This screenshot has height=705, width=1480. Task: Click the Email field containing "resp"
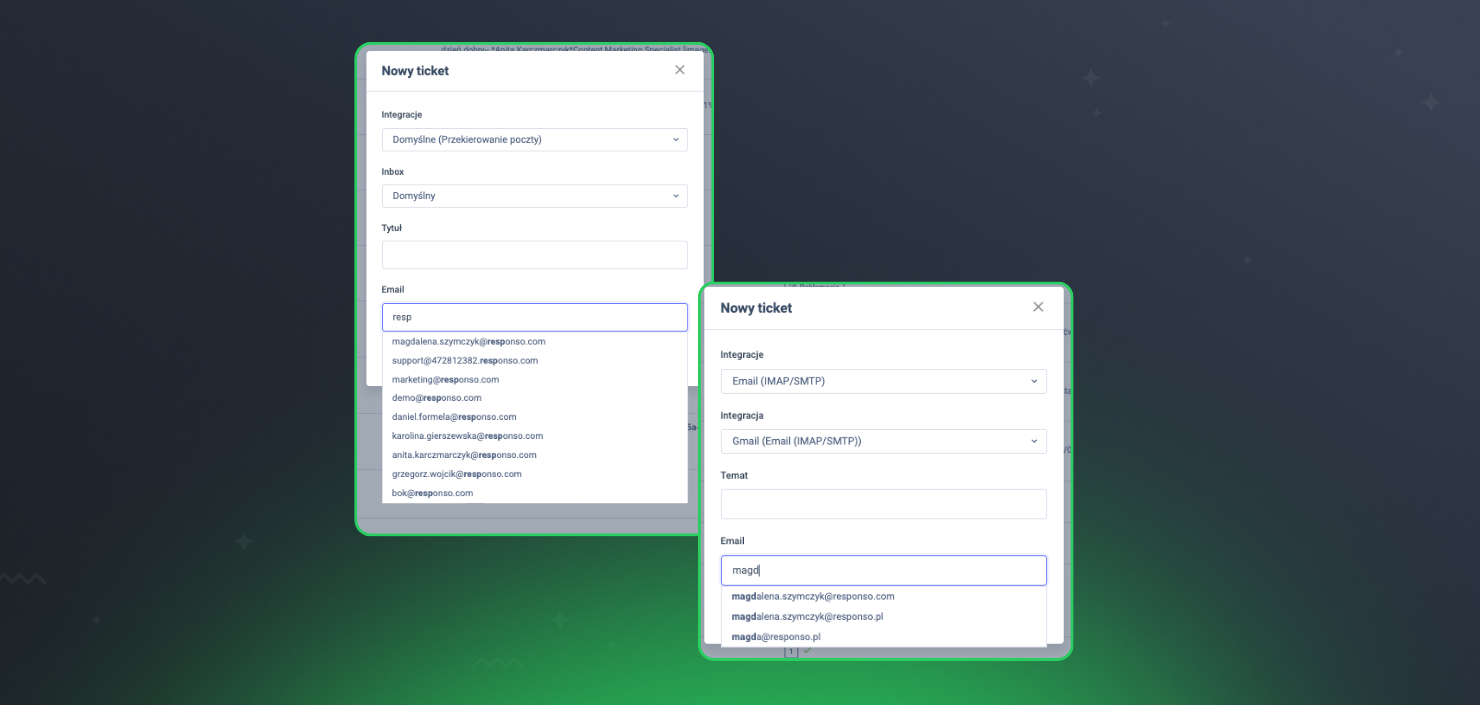click(x=534, y=317)
